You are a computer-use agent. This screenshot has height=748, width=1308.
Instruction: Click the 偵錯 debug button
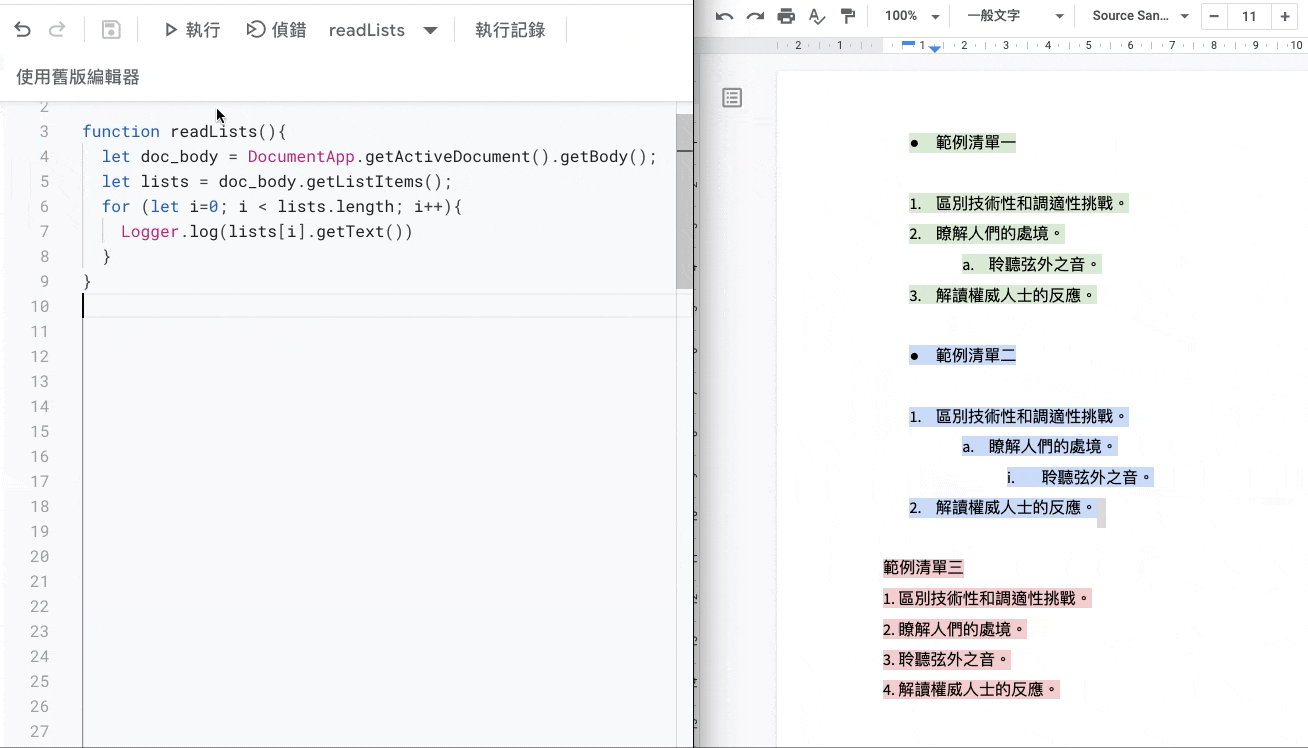[x=277, y=30]
